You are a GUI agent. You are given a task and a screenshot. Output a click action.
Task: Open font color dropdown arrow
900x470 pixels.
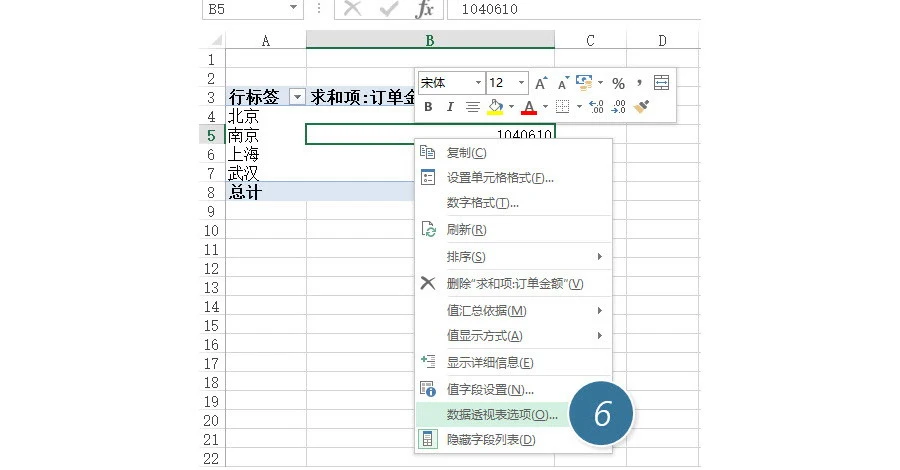(x=545, y=107)
